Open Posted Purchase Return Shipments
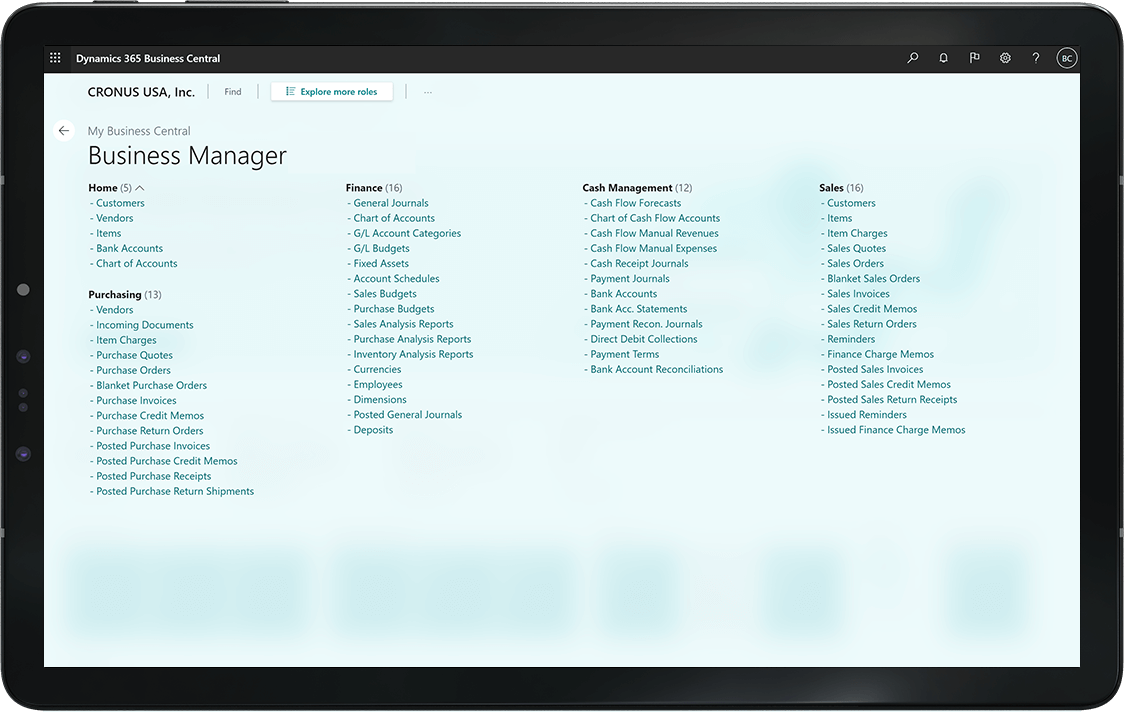 [x=175, y=492]
